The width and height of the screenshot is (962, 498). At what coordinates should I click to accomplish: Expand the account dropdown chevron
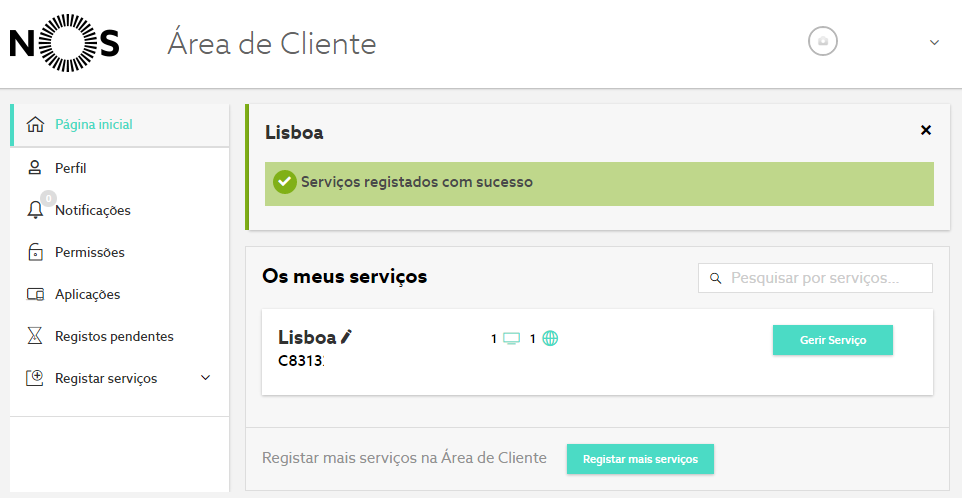coord(934,42)
